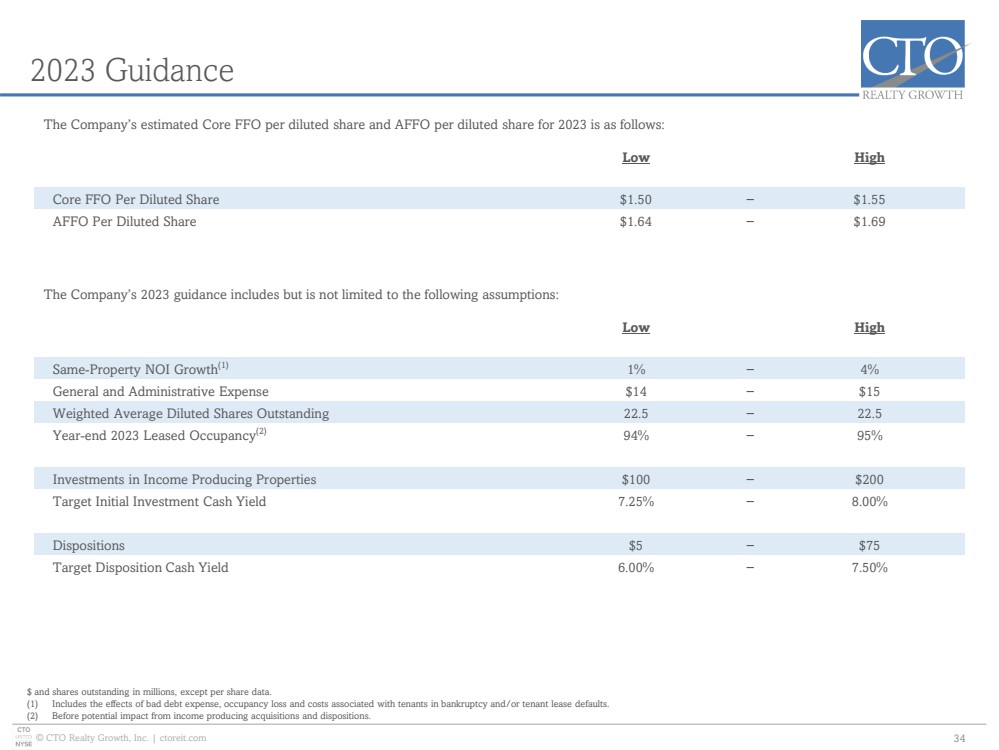
Task: Select the General and Administrative Expense label
Action: coord(161,391)
